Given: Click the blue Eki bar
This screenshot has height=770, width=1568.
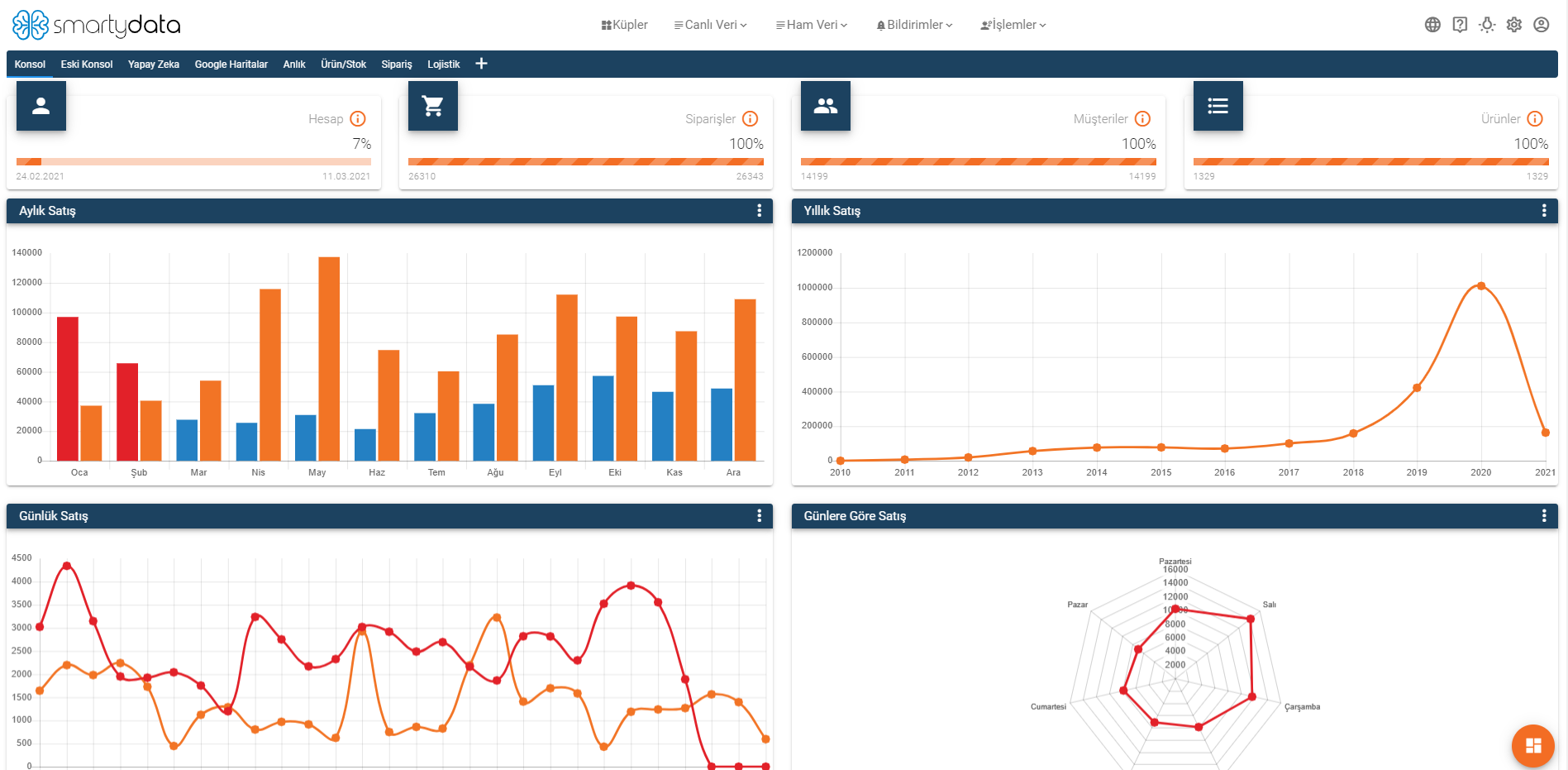Looking at the screenshot, I should pyautogui.click(x=603, y=418).
